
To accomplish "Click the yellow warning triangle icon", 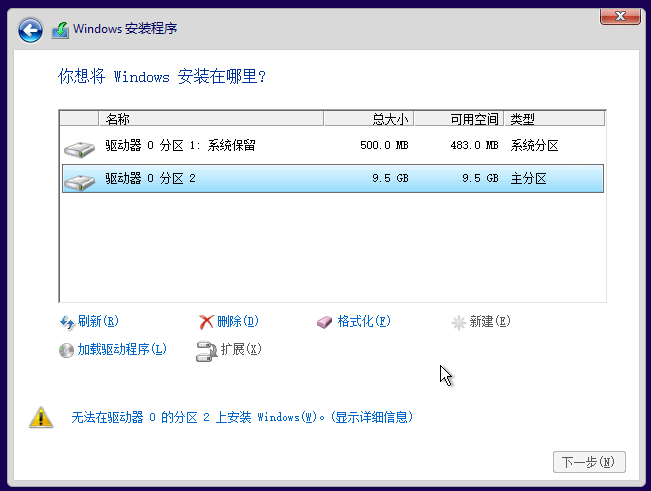I will click(41, 417).
